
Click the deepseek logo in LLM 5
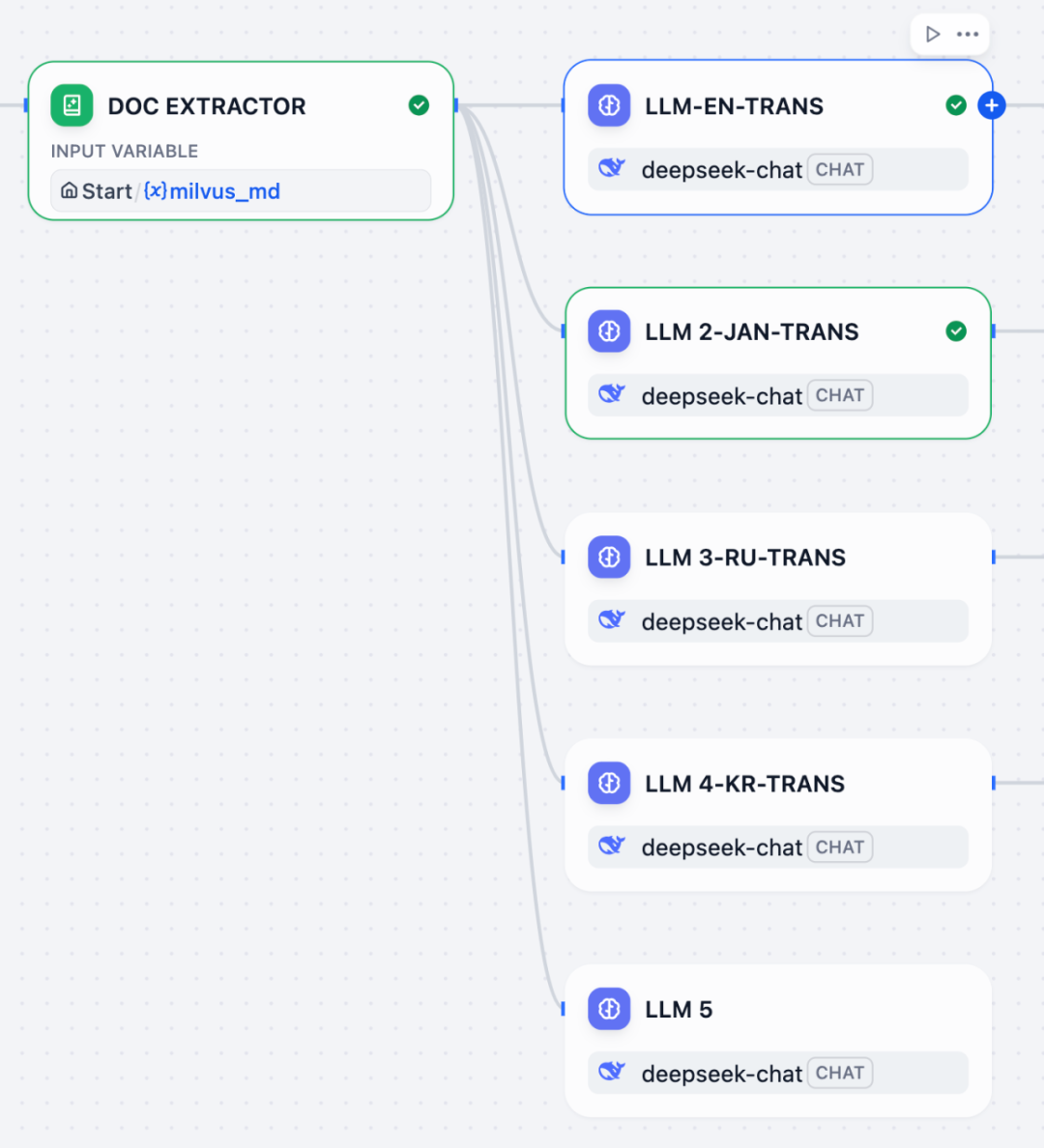612,1072
